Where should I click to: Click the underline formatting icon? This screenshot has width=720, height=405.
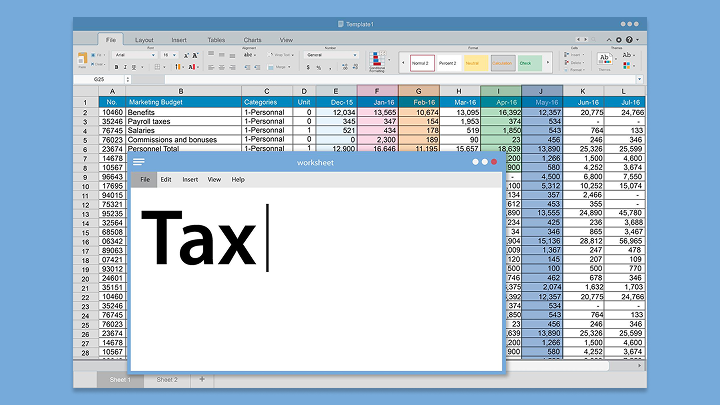136,67
